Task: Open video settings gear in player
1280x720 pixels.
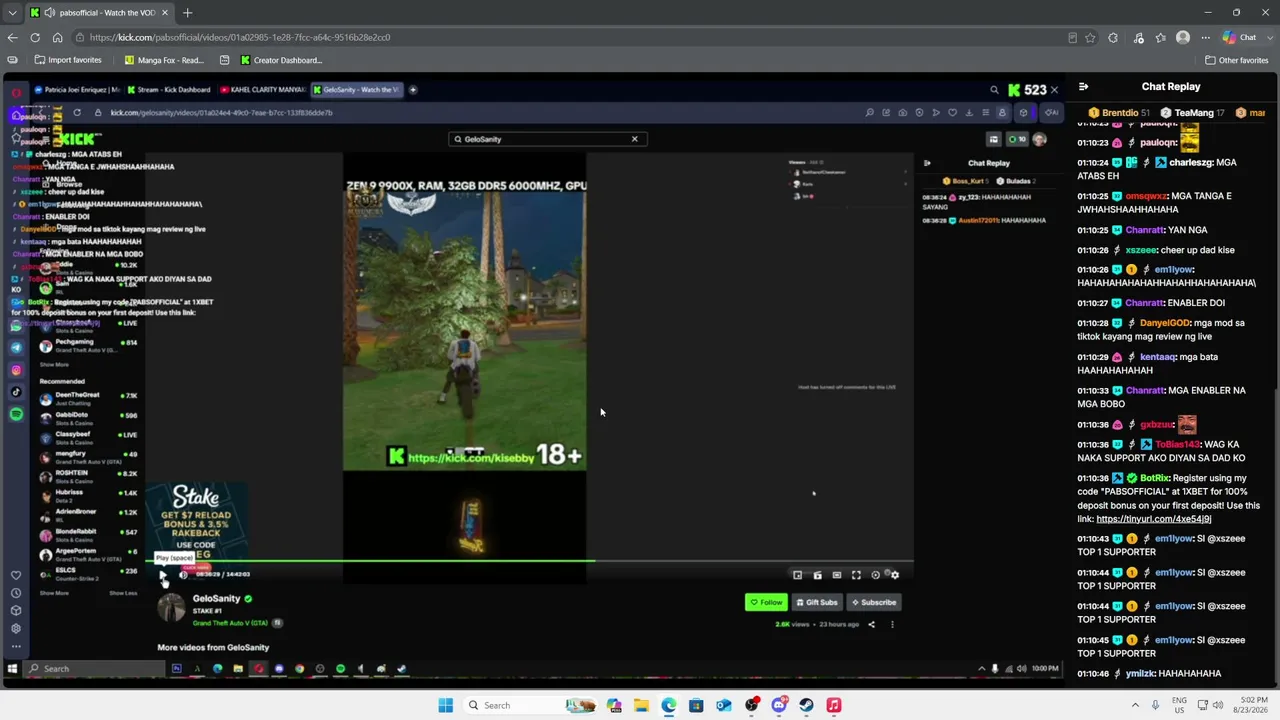Action: (x=895, y=575)
